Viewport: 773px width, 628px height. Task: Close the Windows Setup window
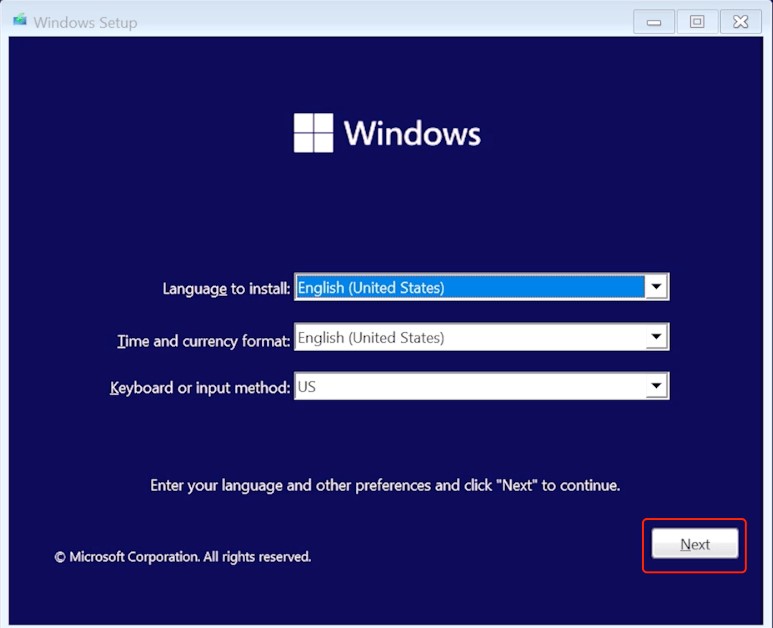coord(740,22)
